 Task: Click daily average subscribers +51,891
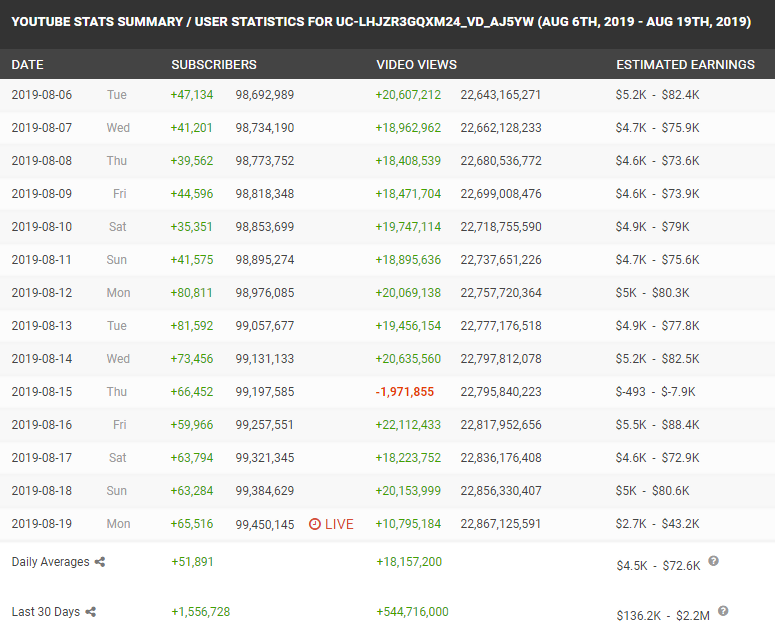point(192,562)
